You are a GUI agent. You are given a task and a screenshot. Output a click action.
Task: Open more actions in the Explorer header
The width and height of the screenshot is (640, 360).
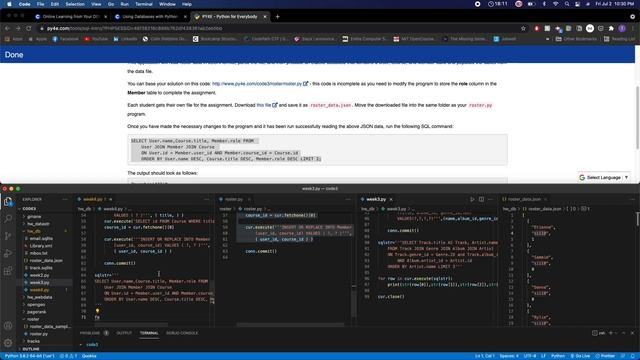tap(65, 199)
